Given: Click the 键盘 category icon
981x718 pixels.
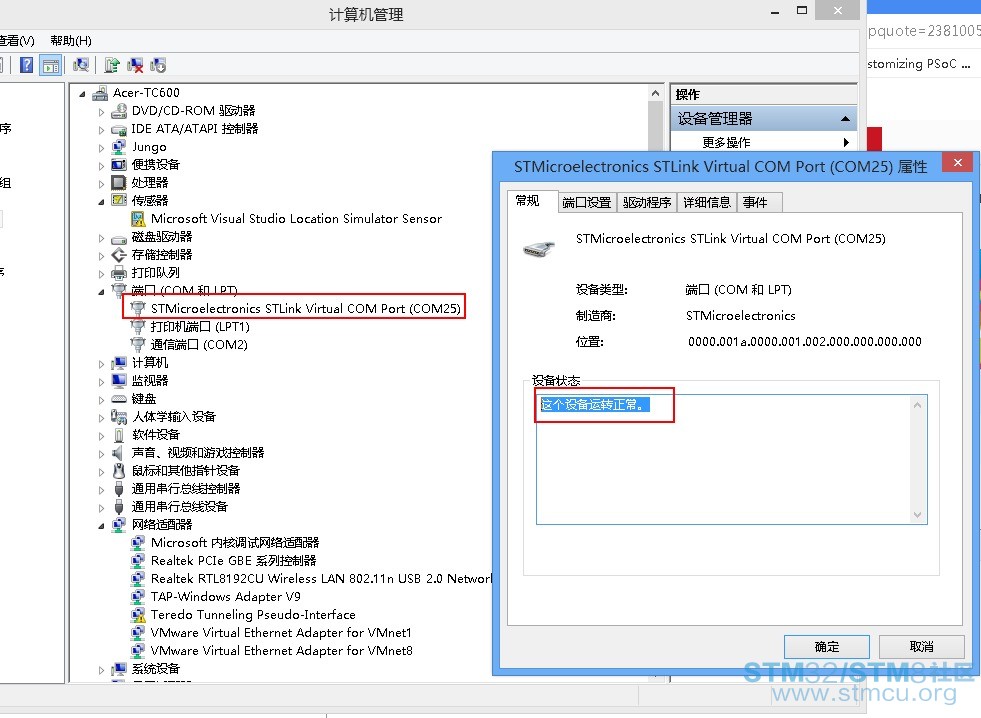Looking at the screenshot, I should click(119, 398).
